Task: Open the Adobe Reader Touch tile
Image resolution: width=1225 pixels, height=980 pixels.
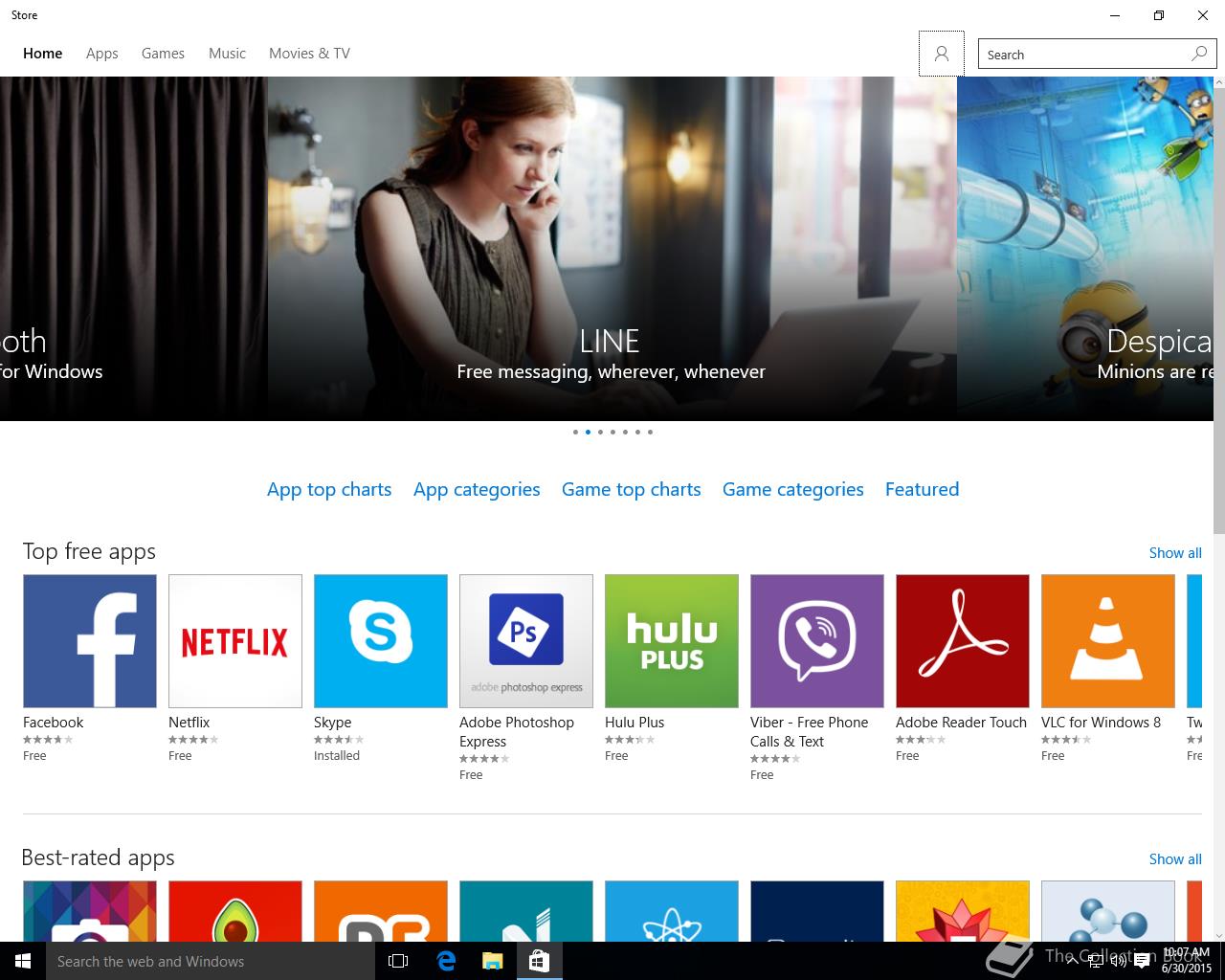Action: point(963,641)
